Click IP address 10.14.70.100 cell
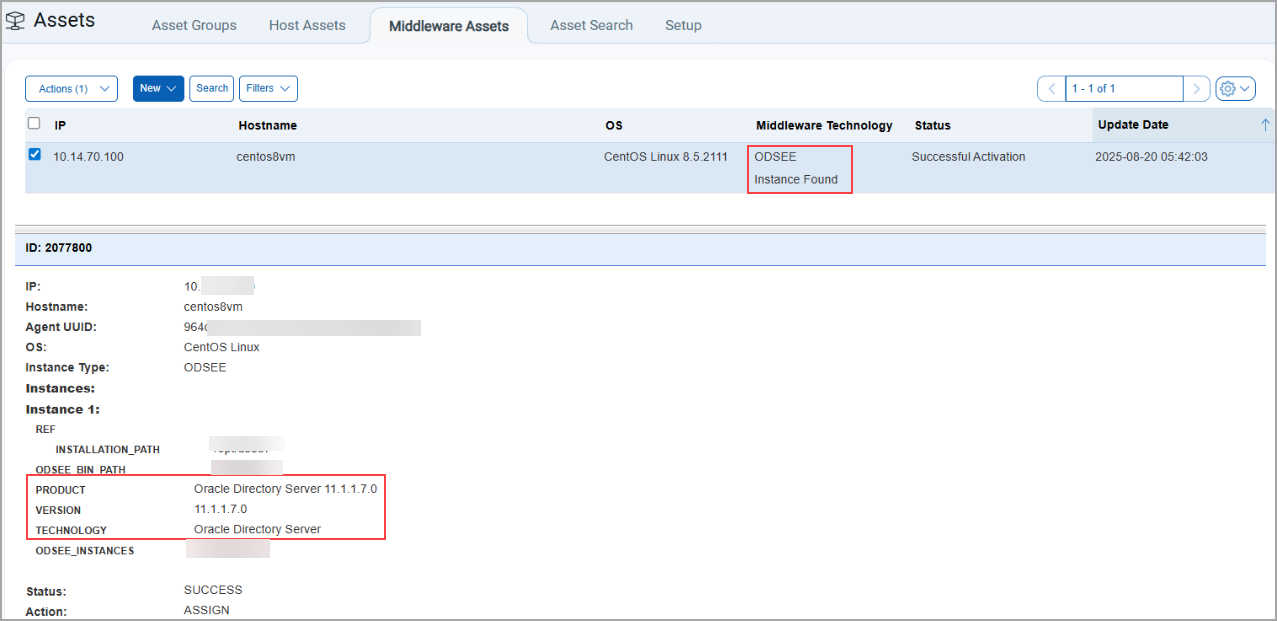The width and height of the screenshot is (1277, 621). (x=89, y=157)
